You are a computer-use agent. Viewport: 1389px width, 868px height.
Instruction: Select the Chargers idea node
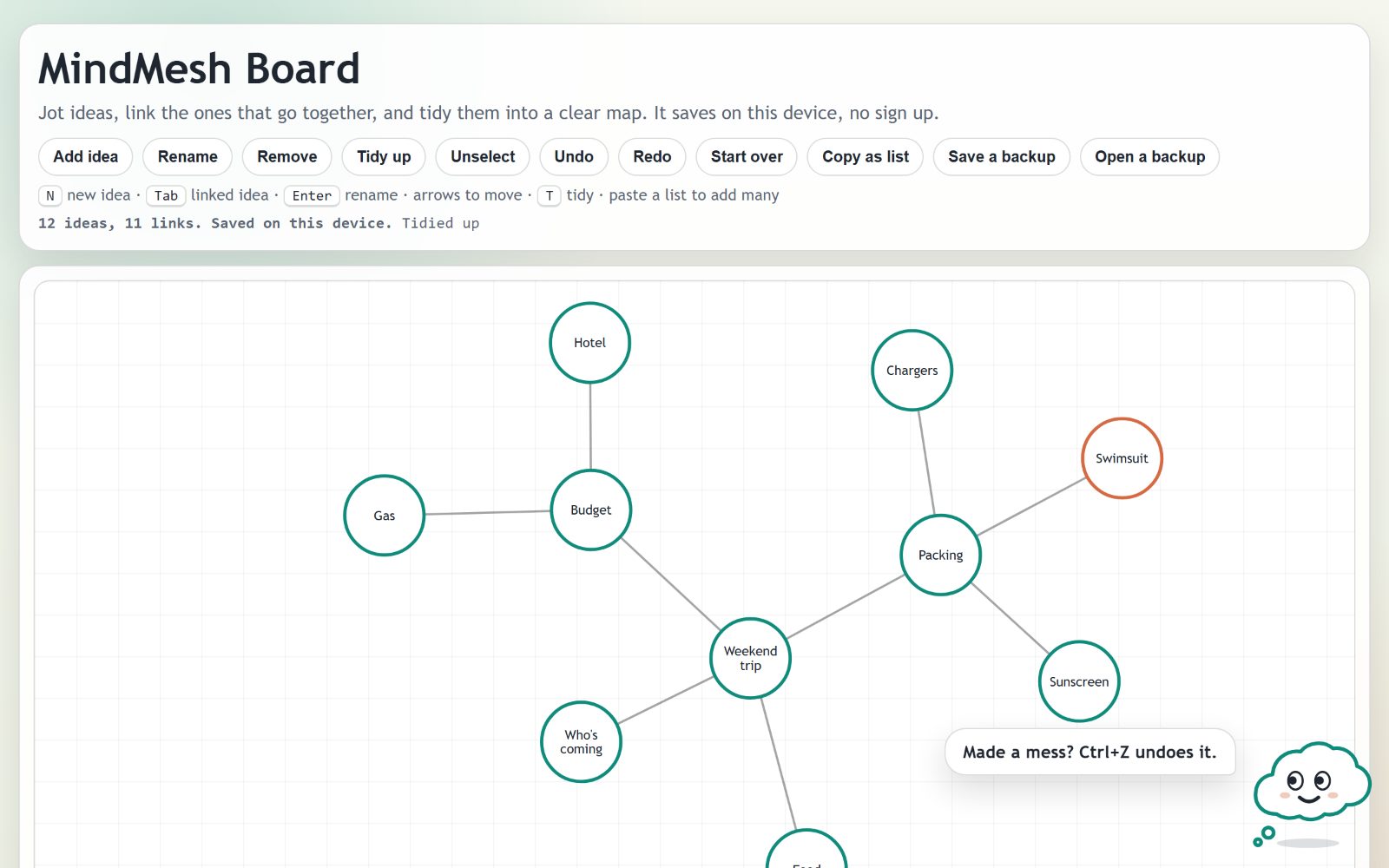[x=912, y=371]
